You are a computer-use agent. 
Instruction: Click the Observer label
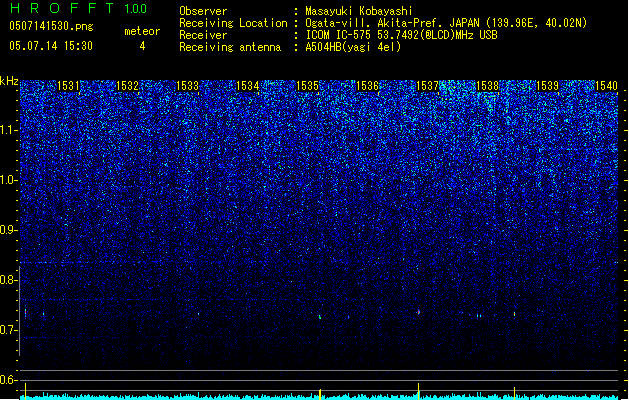[x=203, y=11]
